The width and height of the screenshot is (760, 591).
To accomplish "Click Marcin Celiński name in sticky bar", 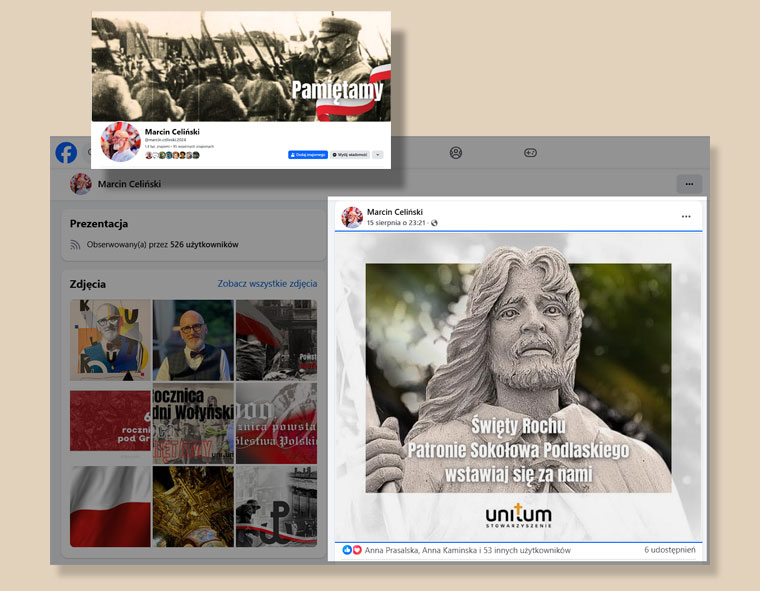I will (x=129, y=184).
